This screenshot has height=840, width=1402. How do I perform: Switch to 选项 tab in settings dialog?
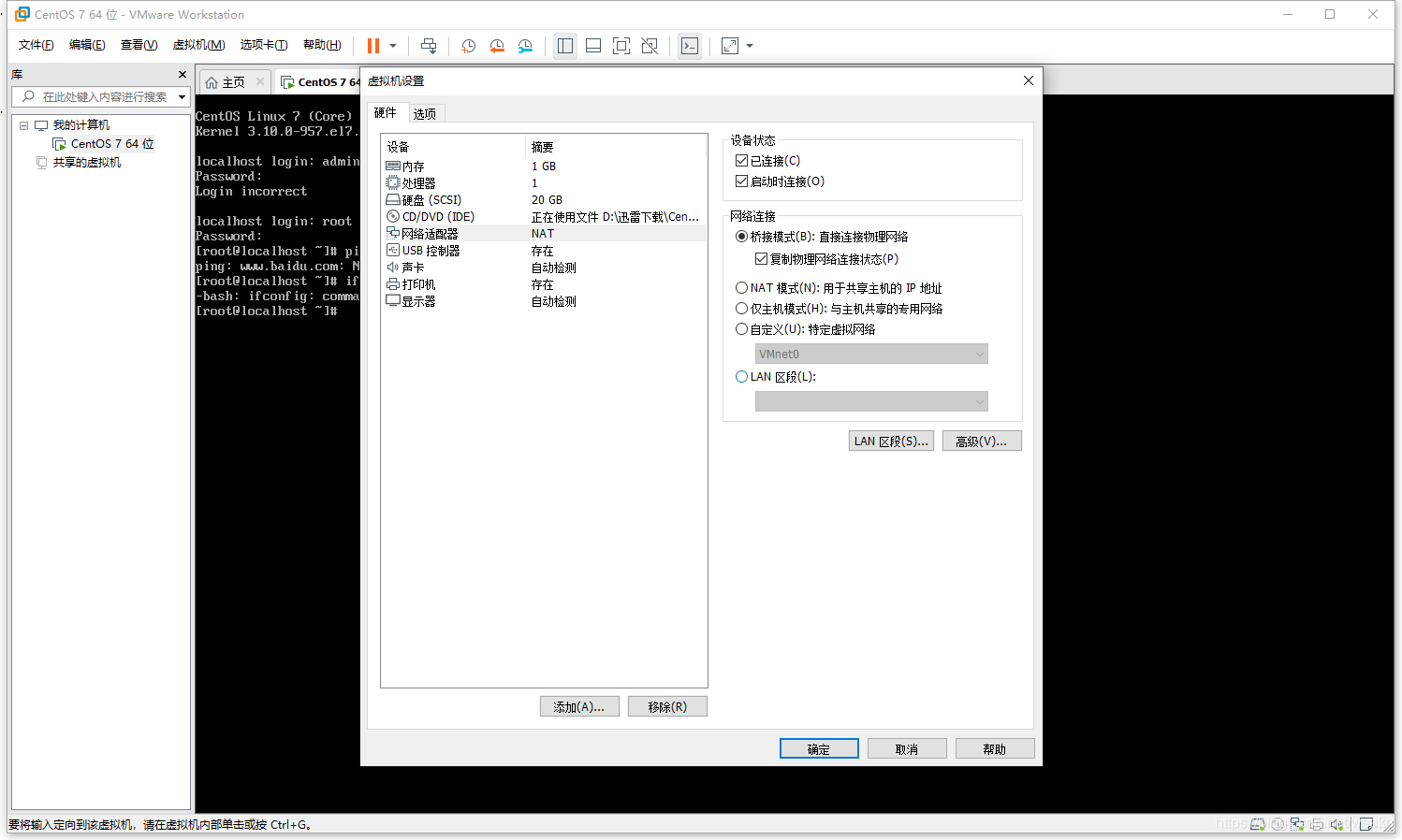425,114
